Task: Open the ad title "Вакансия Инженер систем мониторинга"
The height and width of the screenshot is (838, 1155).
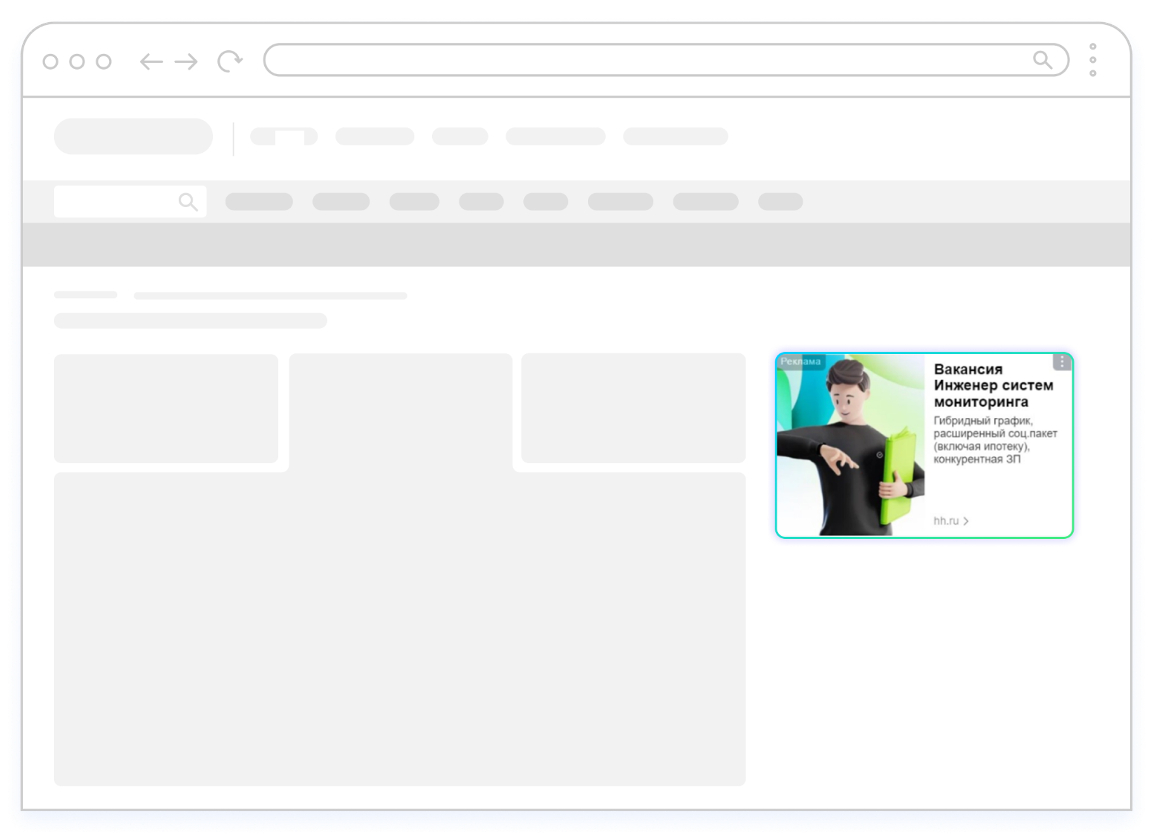Action: pos(993,385)
